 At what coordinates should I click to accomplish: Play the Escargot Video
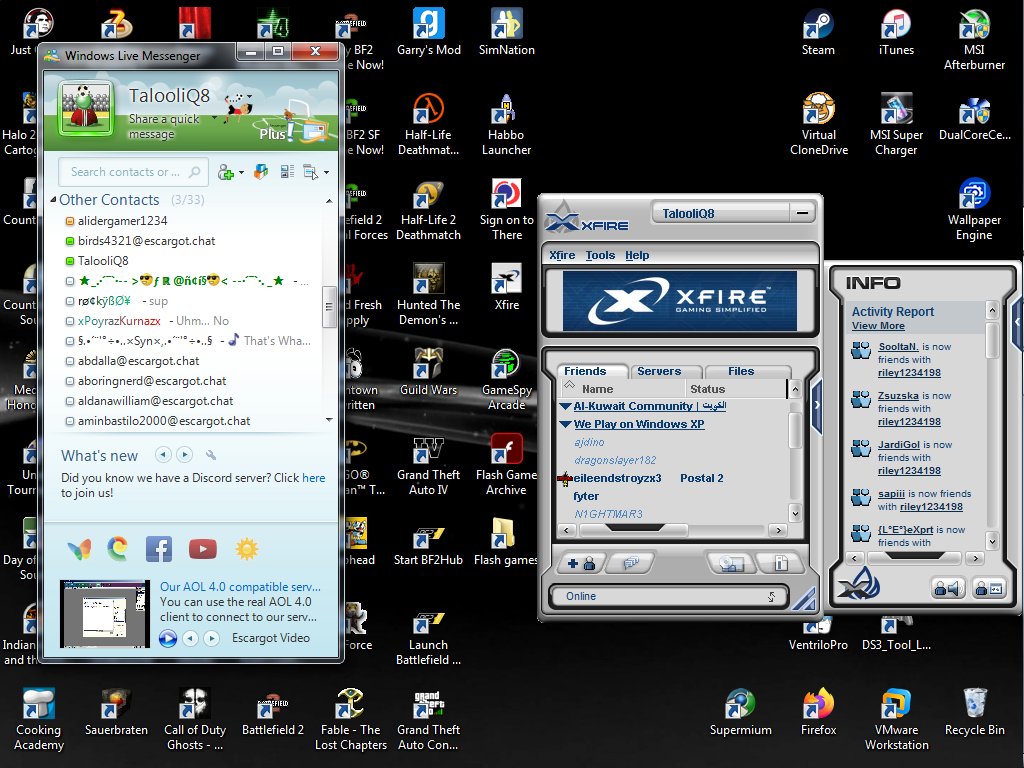coord(168,638)
